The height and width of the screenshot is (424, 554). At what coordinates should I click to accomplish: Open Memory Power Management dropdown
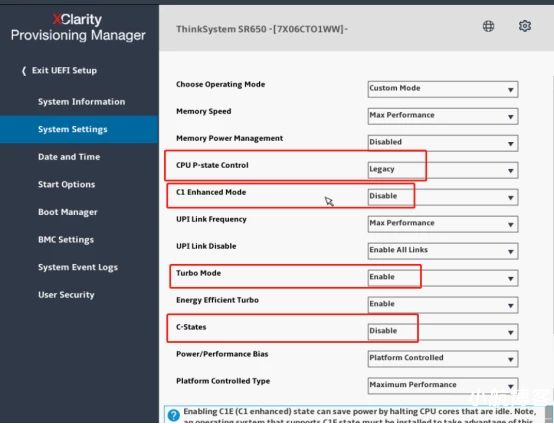coord(443,143)
